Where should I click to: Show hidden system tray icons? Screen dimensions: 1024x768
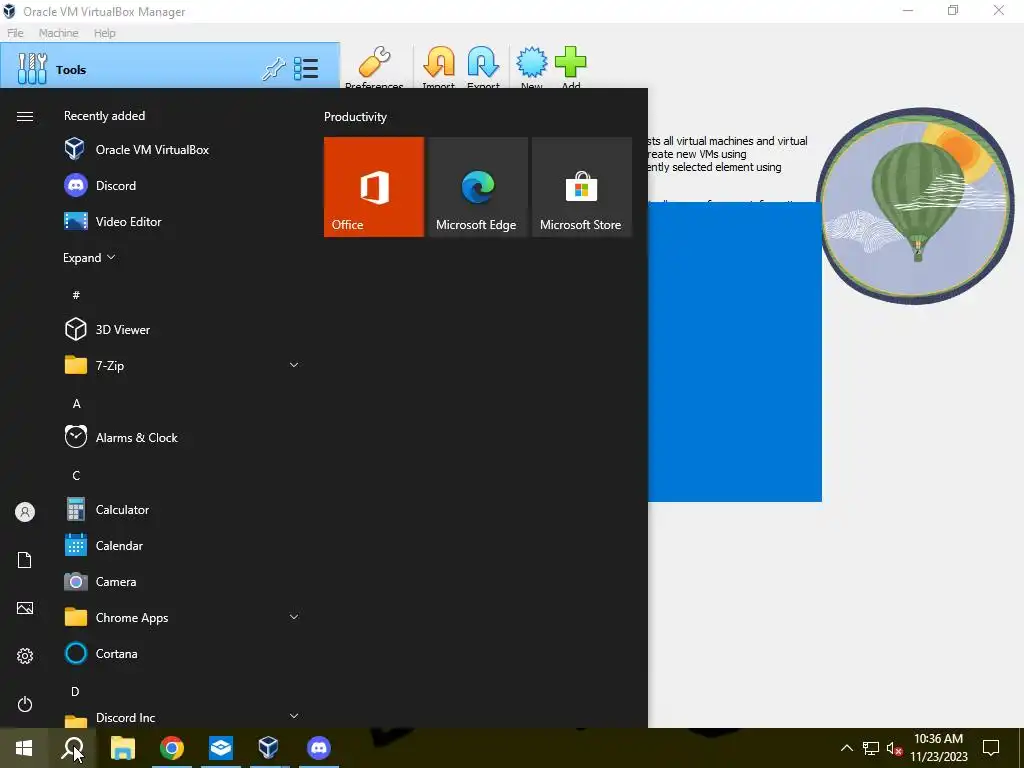click(846, 748)
